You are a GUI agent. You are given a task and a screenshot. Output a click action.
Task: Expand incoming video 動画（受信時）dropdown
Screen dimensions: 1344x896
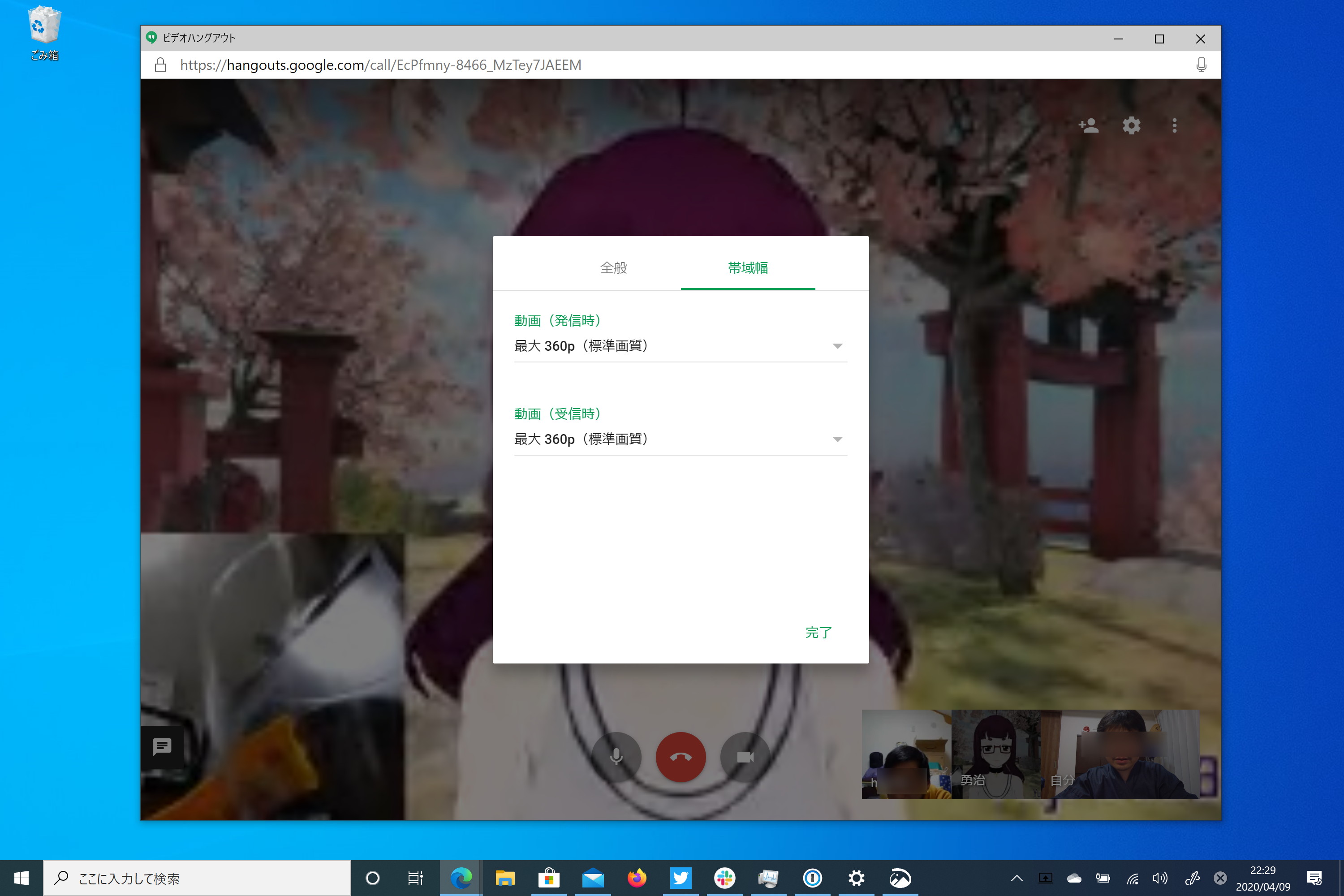click(680, 439)
